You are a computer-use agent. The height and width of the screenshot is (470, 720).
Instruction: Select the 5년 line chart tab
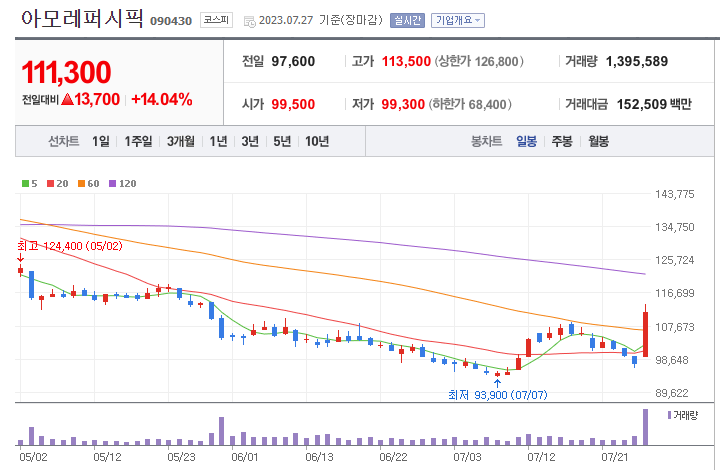pos(282,141)
